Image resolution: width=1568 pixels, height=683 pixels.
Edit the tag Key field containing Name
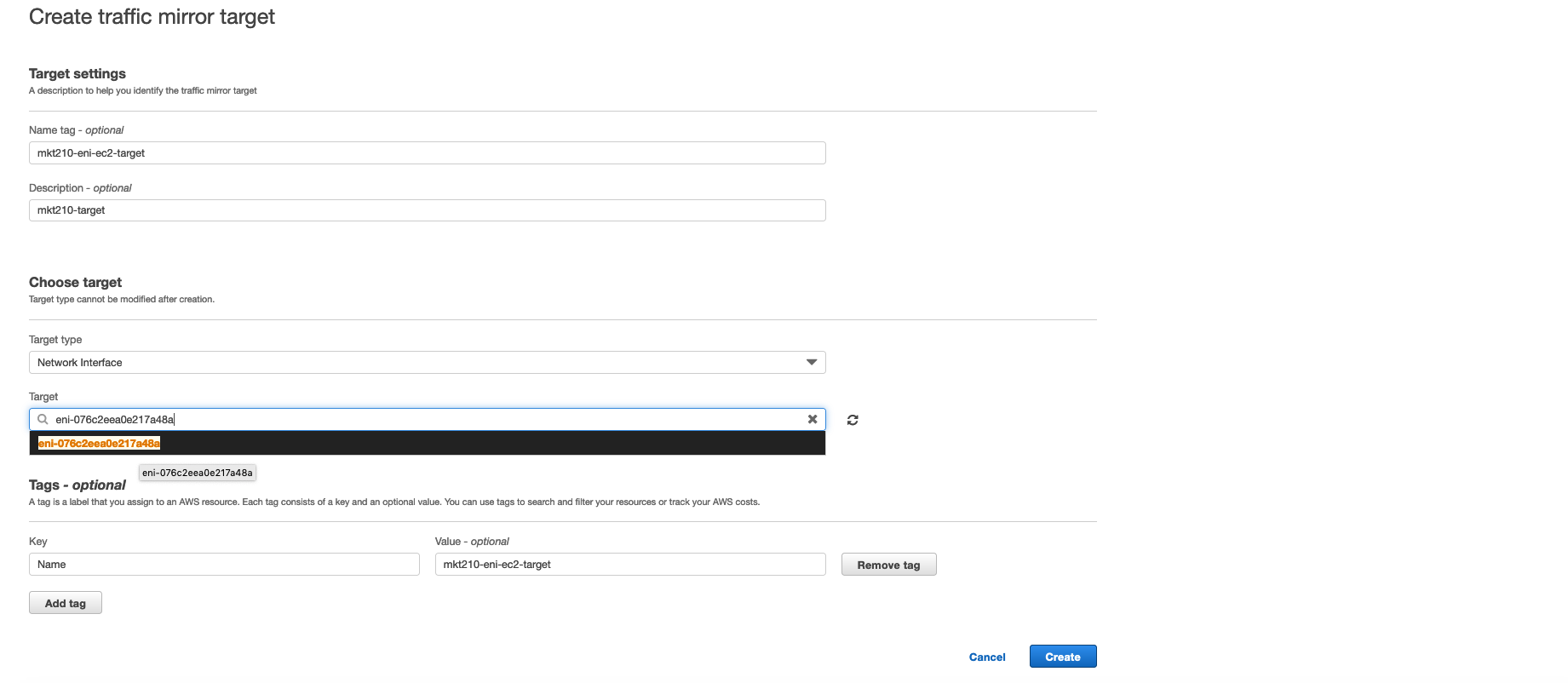click(223, 565)
